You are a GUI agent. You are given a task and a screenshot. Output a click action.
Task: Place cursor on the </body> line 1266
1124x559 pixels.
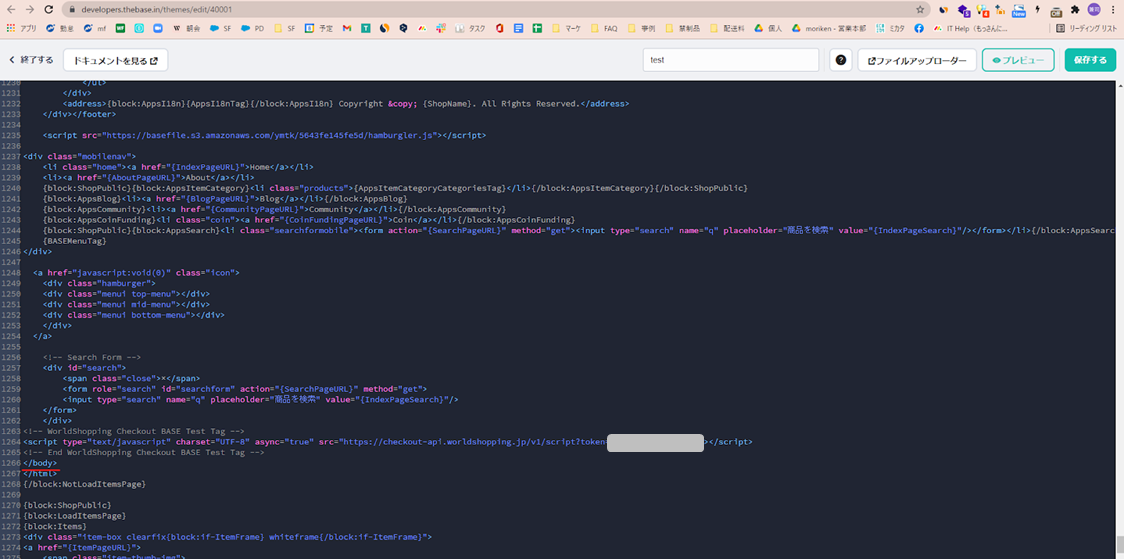point(41,464)
